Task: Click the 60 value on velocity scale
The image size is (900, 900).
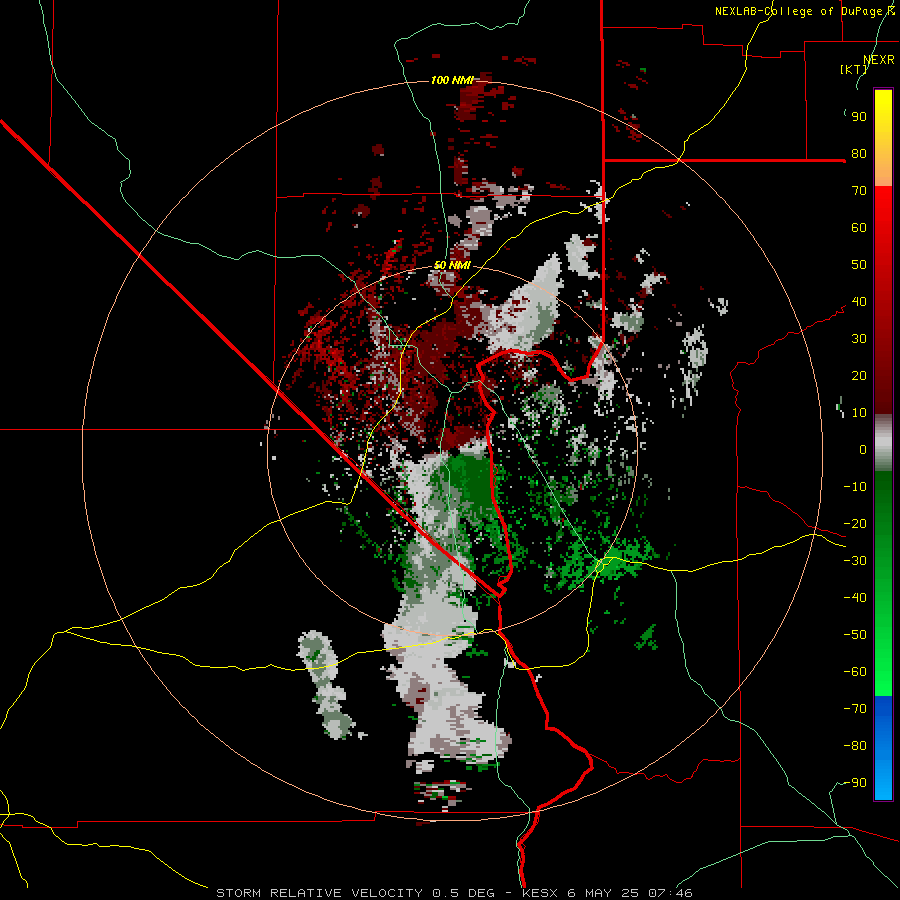Action: coord(859,228)
